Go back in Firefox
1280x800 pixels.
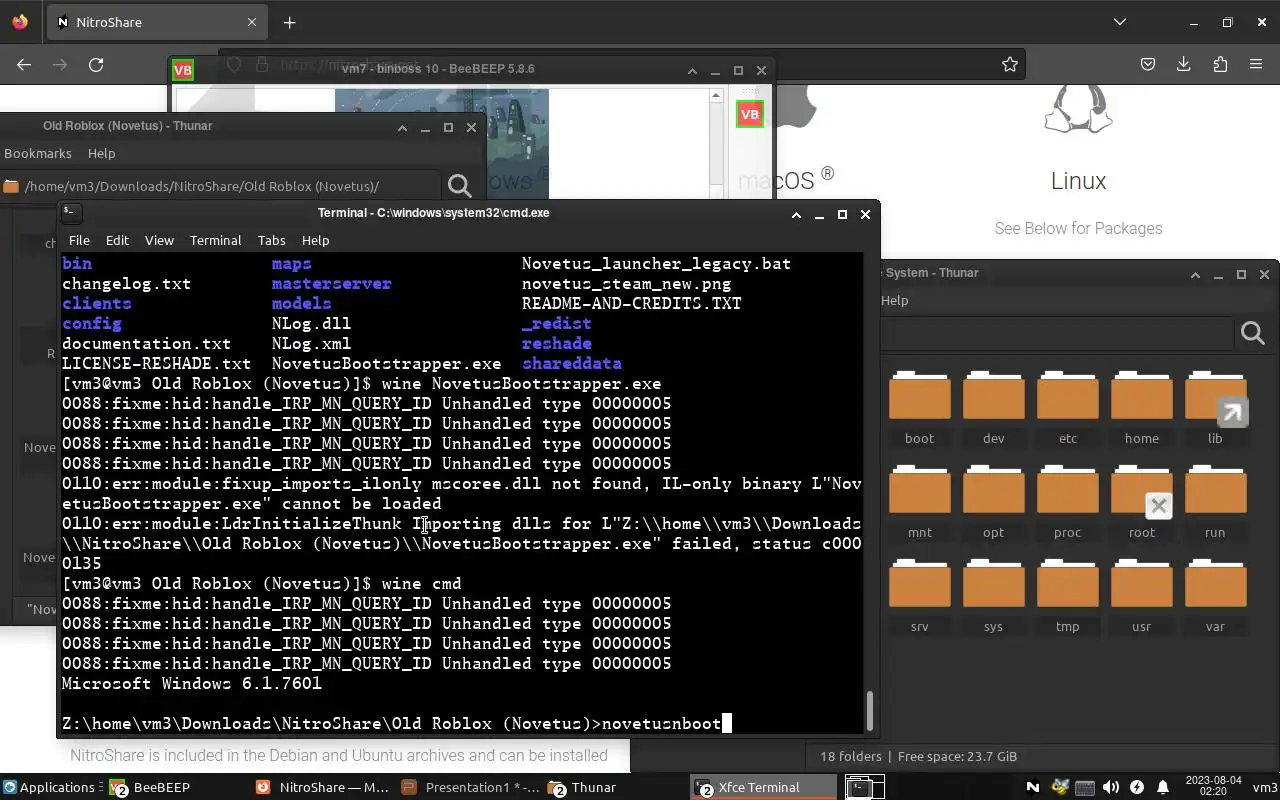point(24,64)
